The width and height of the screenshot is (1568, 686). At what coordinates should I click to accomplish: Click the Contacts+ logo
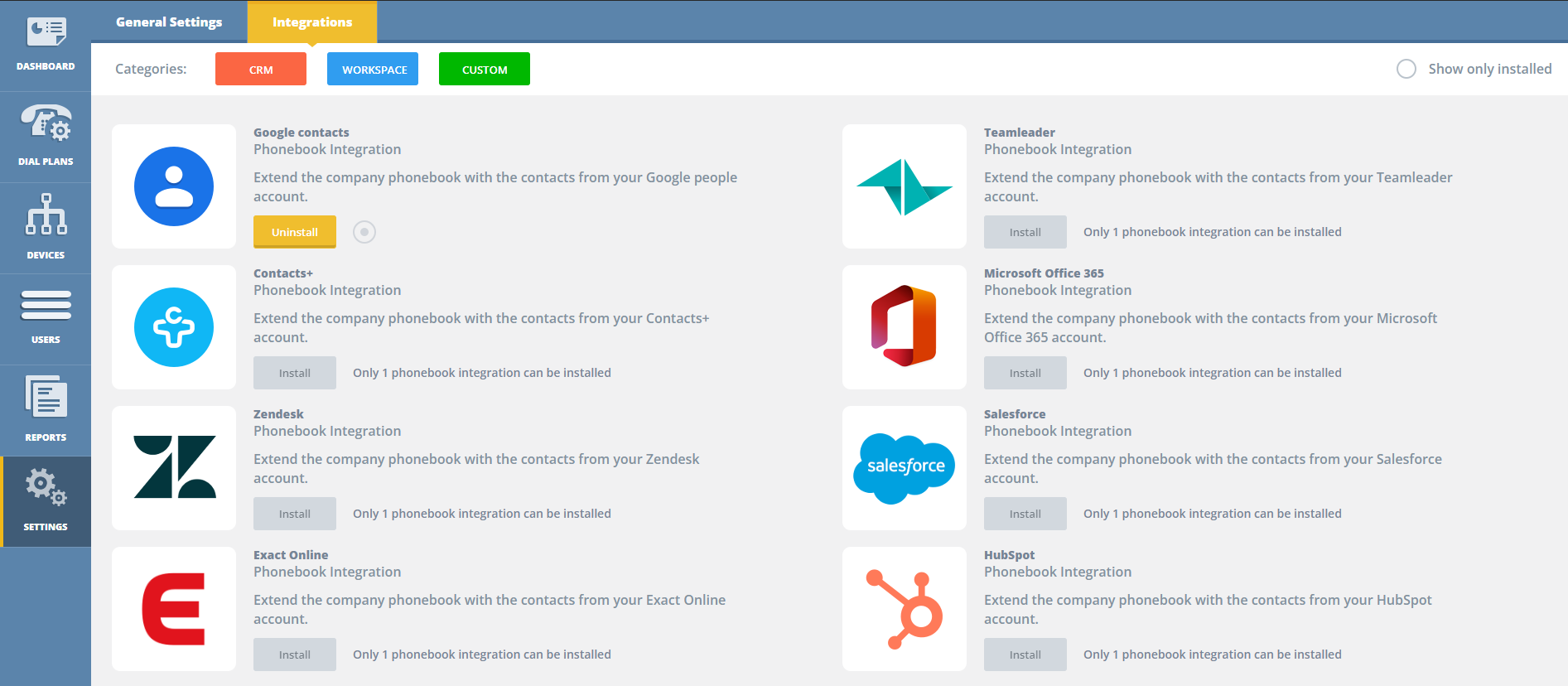[x=174, y=327]
